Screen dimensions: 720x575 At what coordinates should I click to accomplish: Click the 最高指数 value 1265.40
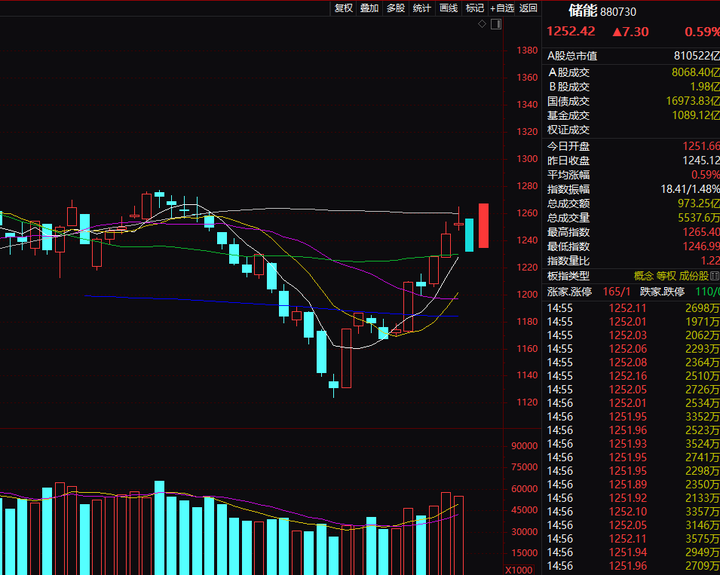click(x=701, y=232)
